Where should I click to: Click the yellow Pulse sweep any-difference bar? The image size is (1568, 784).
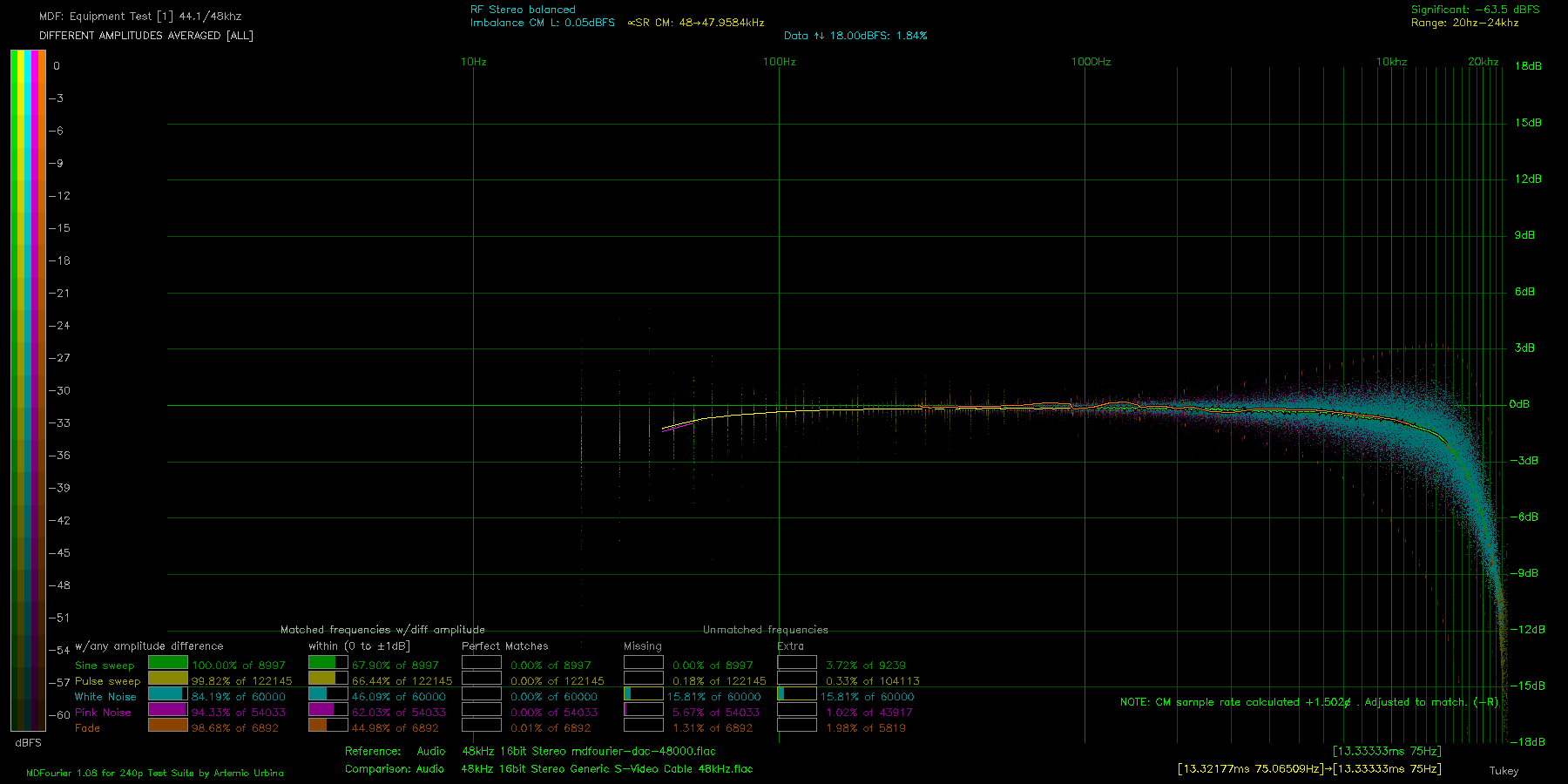(x=168, y=679)
